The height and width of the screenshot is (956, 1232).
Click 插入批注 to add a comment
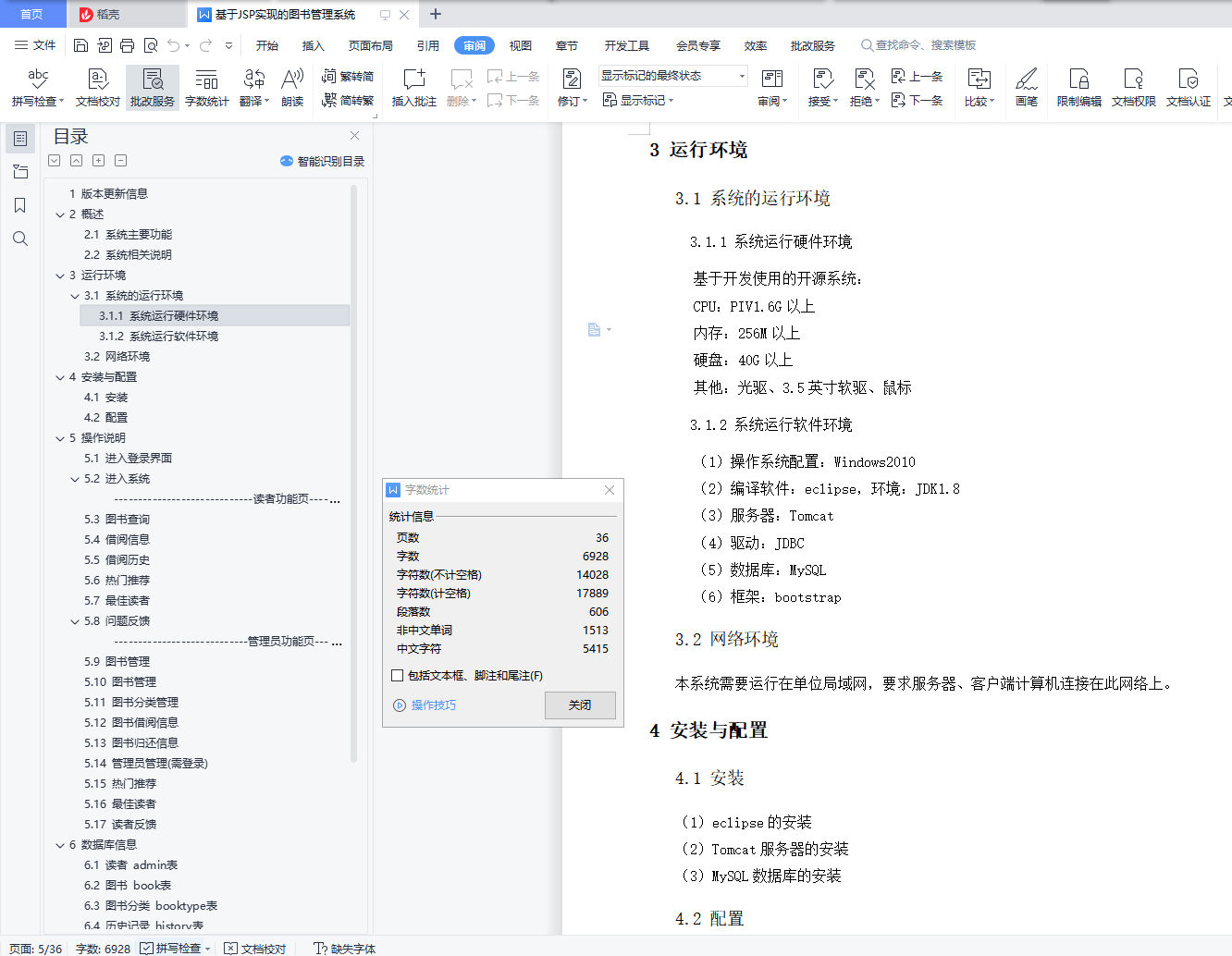(x=414, y=88)
